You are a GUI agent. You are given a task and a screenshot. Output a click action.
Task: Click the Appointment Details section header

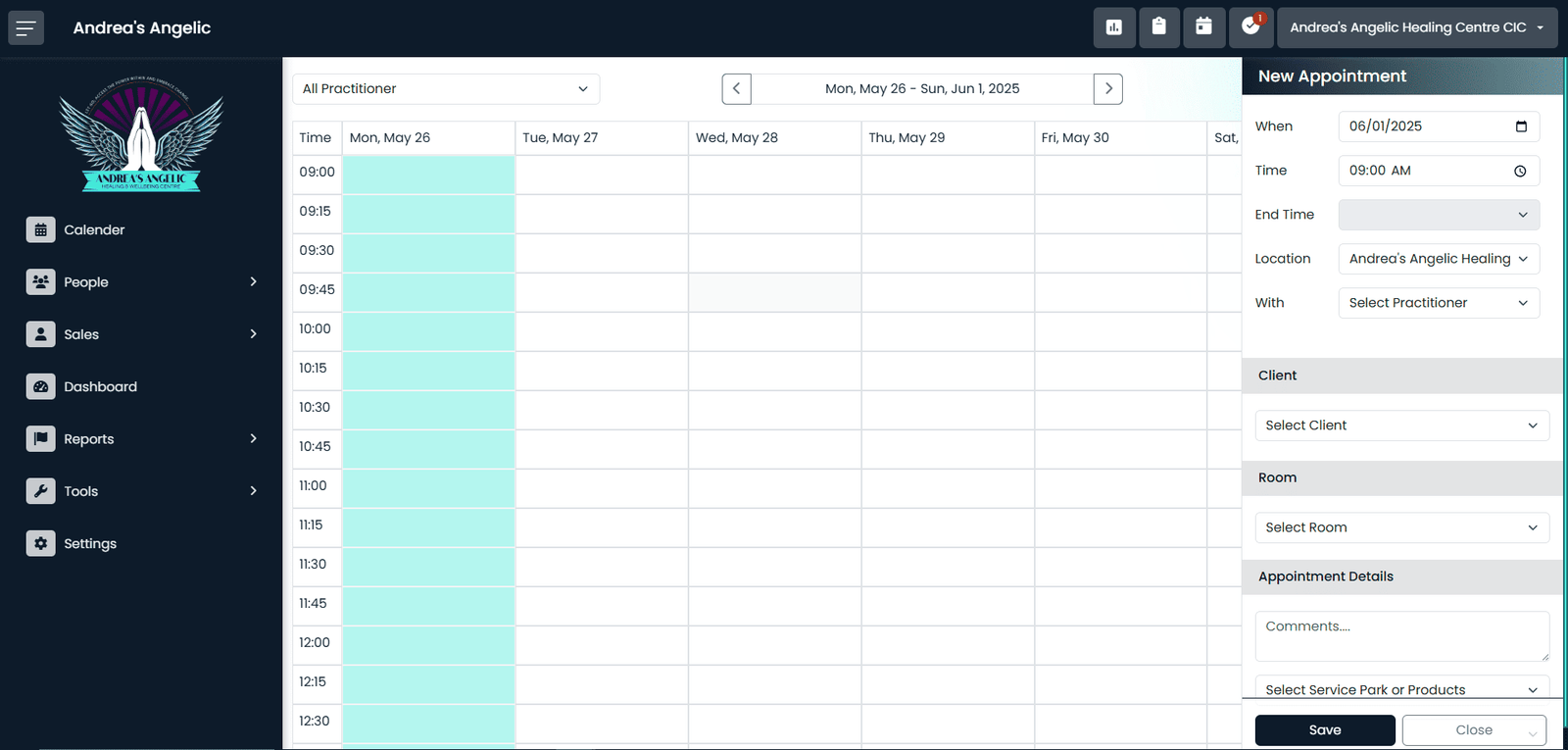1402,576
